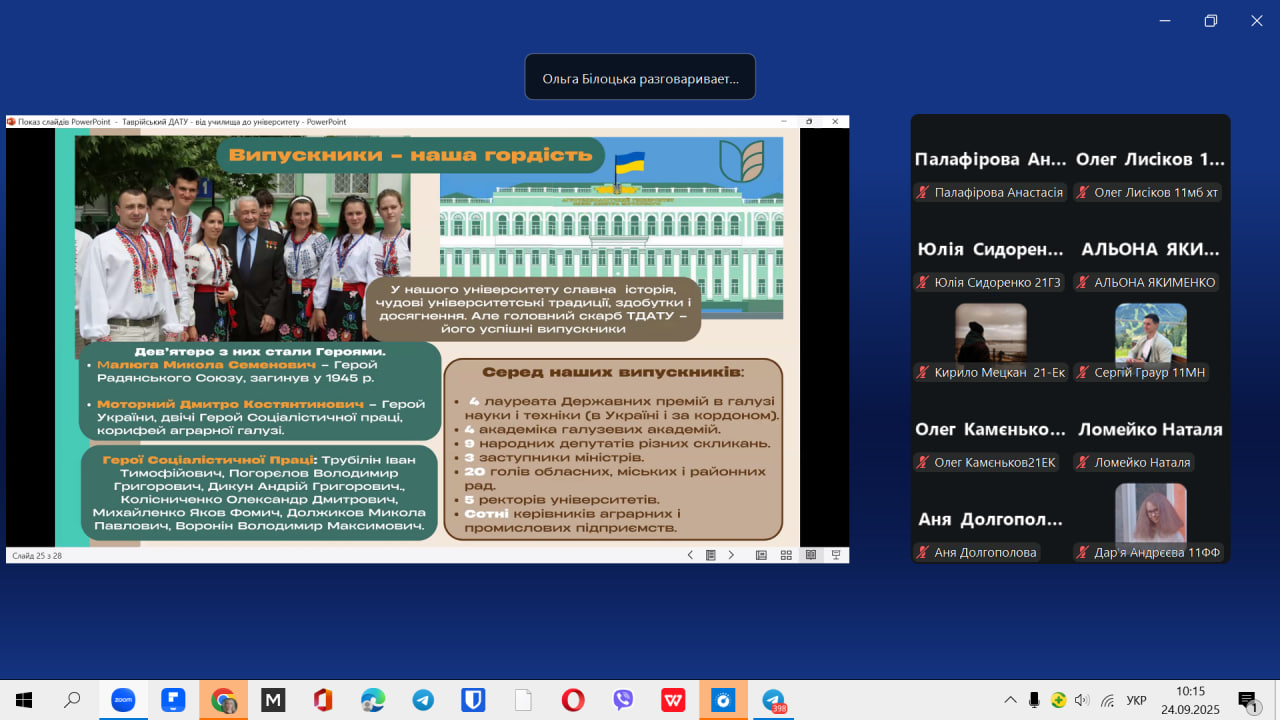1280x720 pixels.
Task: Click muted mic icon beside Палафірова Анастасія
Action: tap(924, 193)
